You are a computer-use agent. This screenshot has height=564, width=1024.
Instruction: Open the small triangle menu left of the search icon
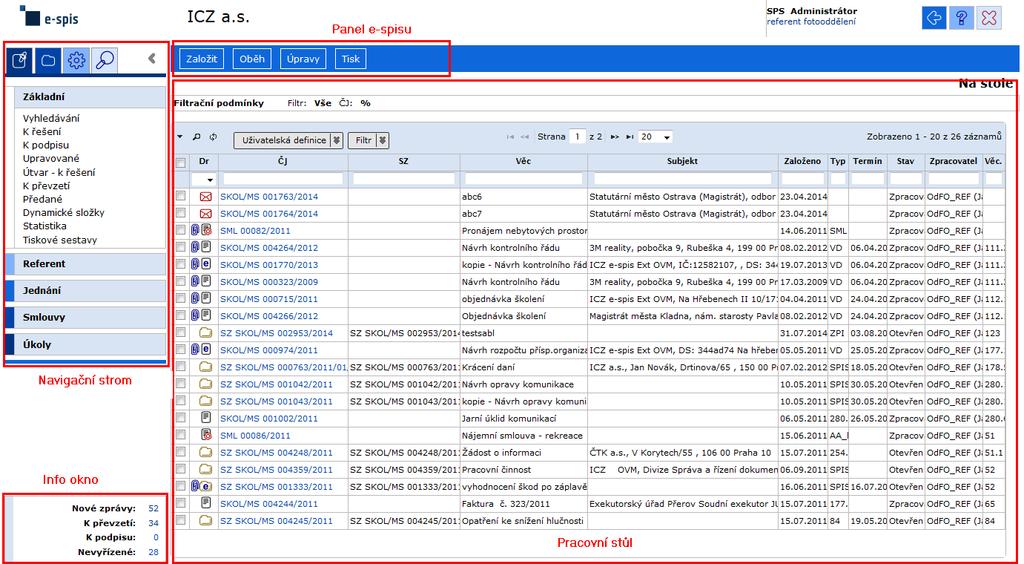coord(180,137)
